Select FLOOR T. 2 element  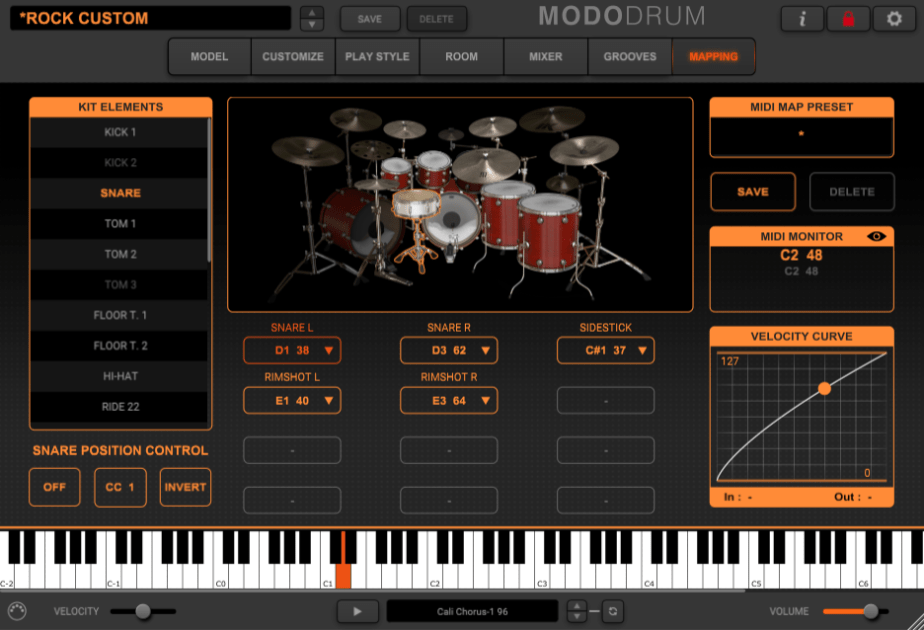tap(120, 345)
